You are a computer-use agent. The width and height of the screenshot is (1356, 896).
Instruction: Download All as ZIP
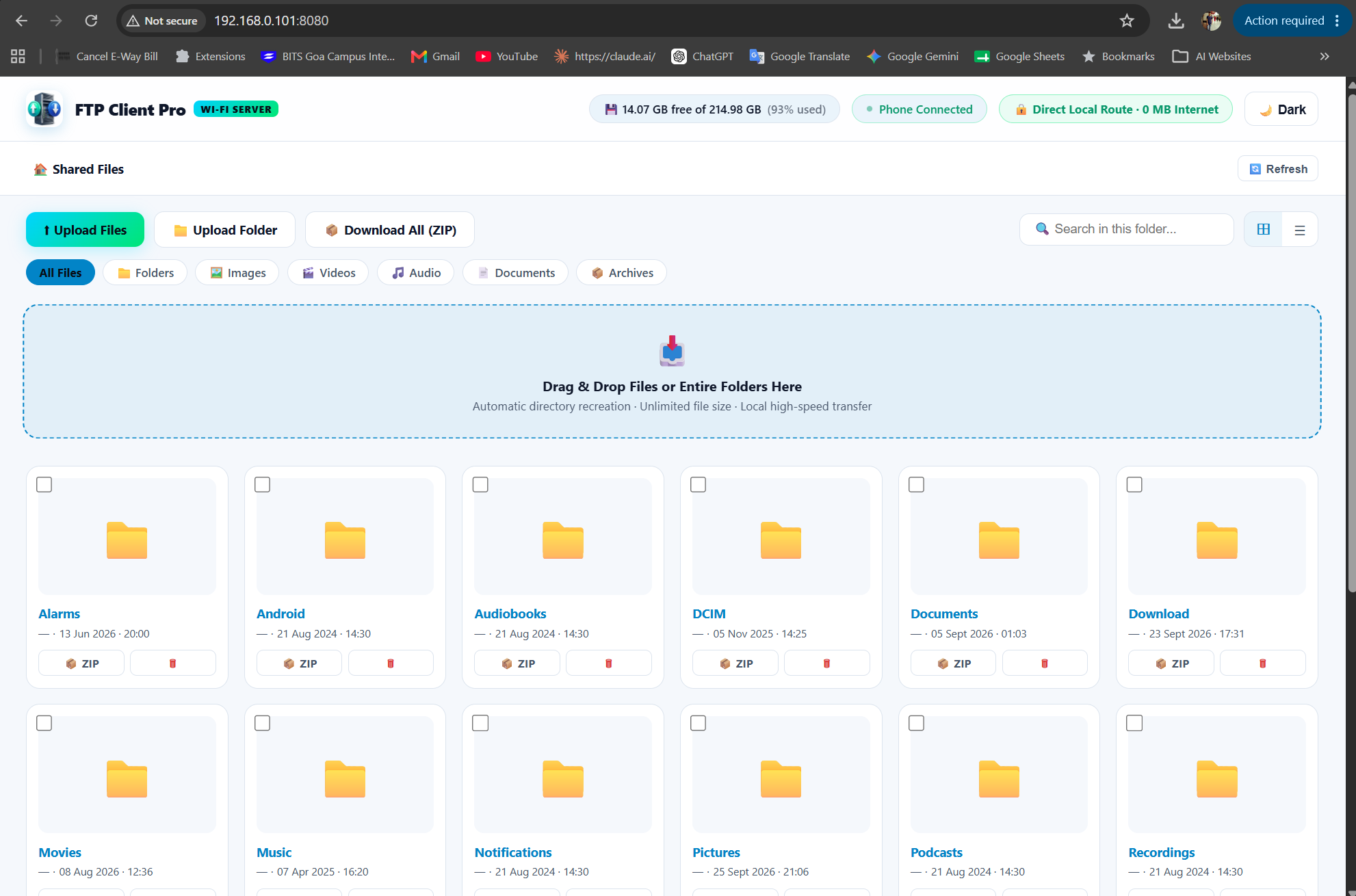[390, 230]
